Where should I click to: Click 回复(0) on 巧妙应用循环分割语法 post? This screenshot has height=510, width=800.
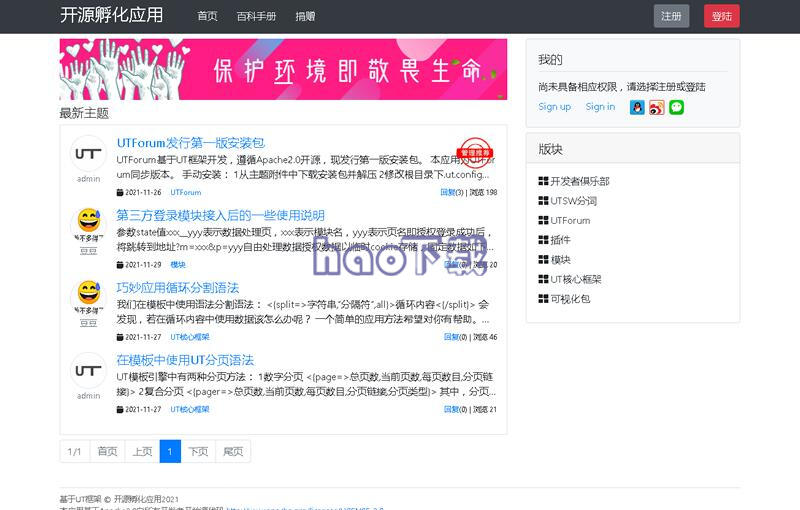(456, 337)
